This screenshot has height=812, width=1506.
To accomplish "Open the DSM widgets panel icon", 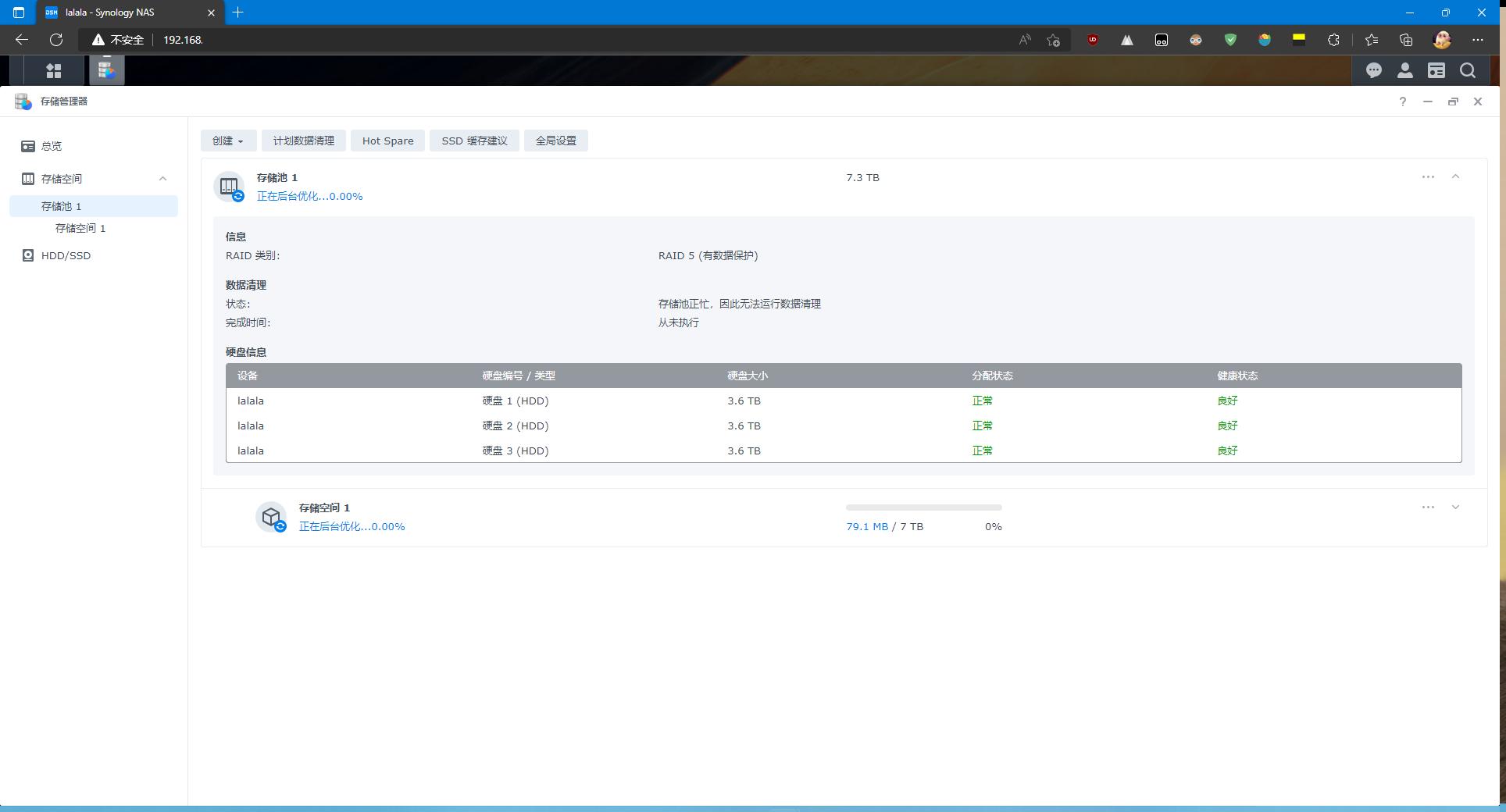I will coord(1436,71).
